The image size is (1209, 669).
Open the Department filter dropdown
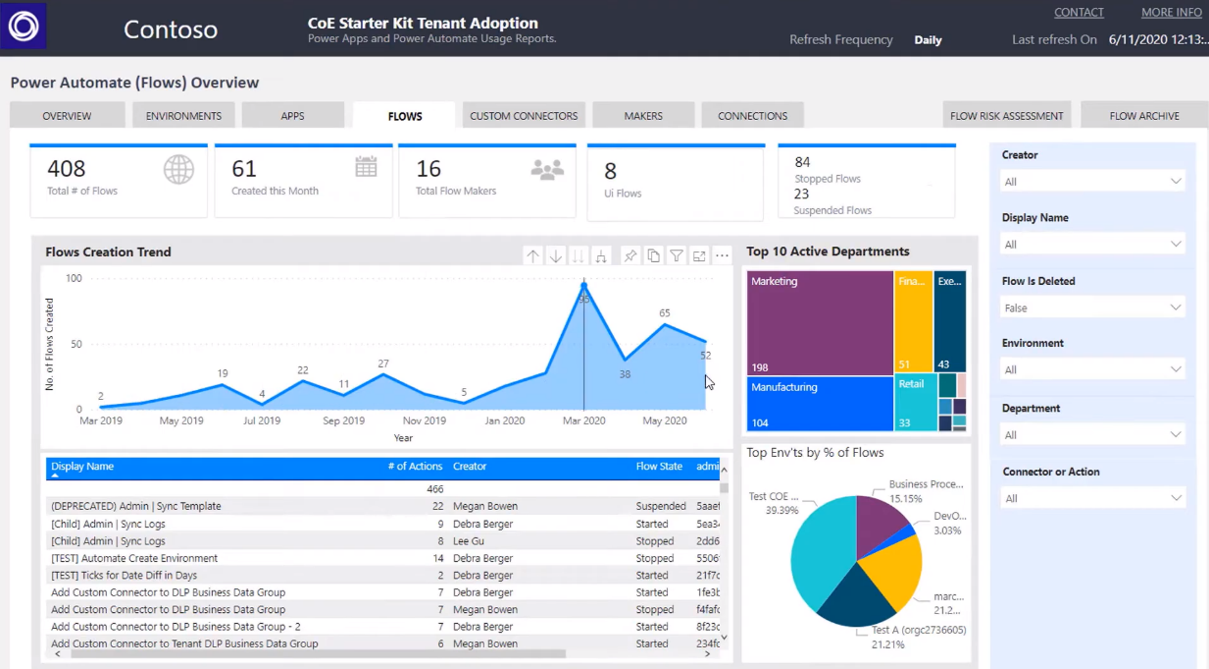point(1092,435)
